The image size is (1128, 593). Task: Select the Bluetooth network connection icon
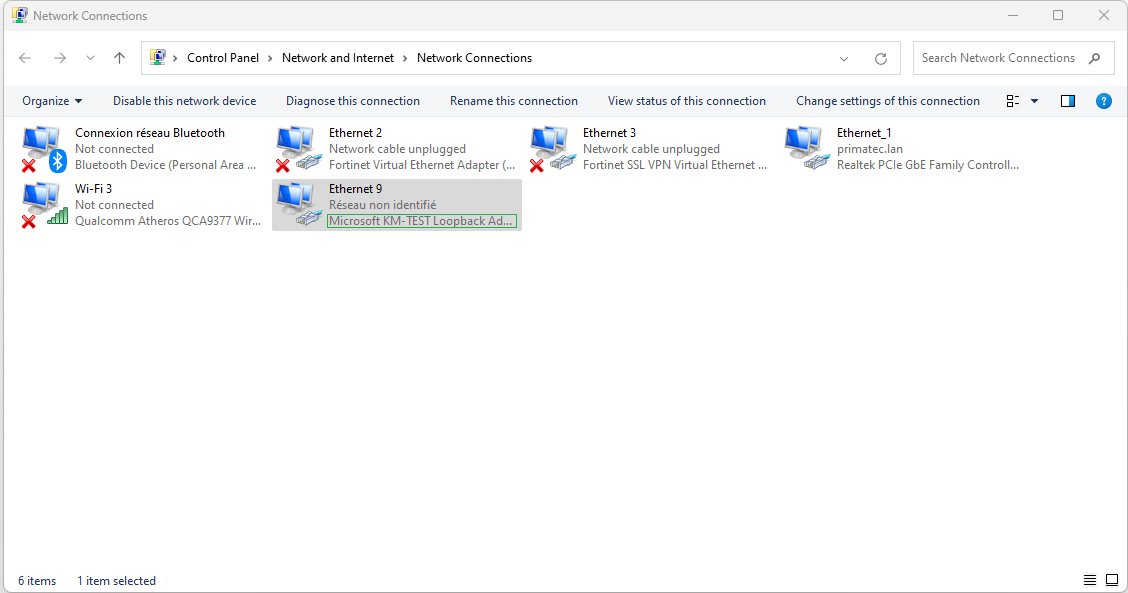point(43,148)
